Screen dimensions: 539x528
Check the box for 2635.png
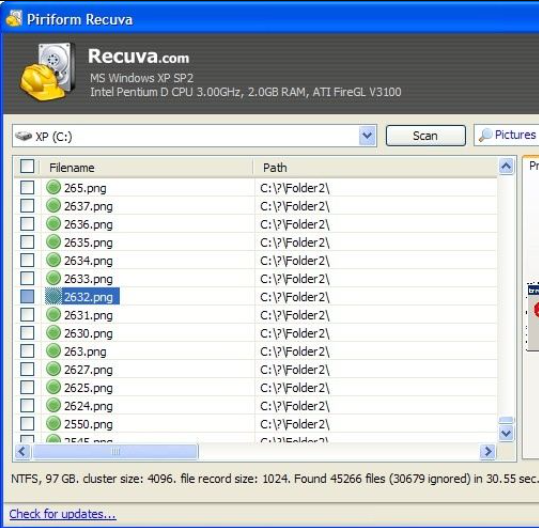point(27,242)
